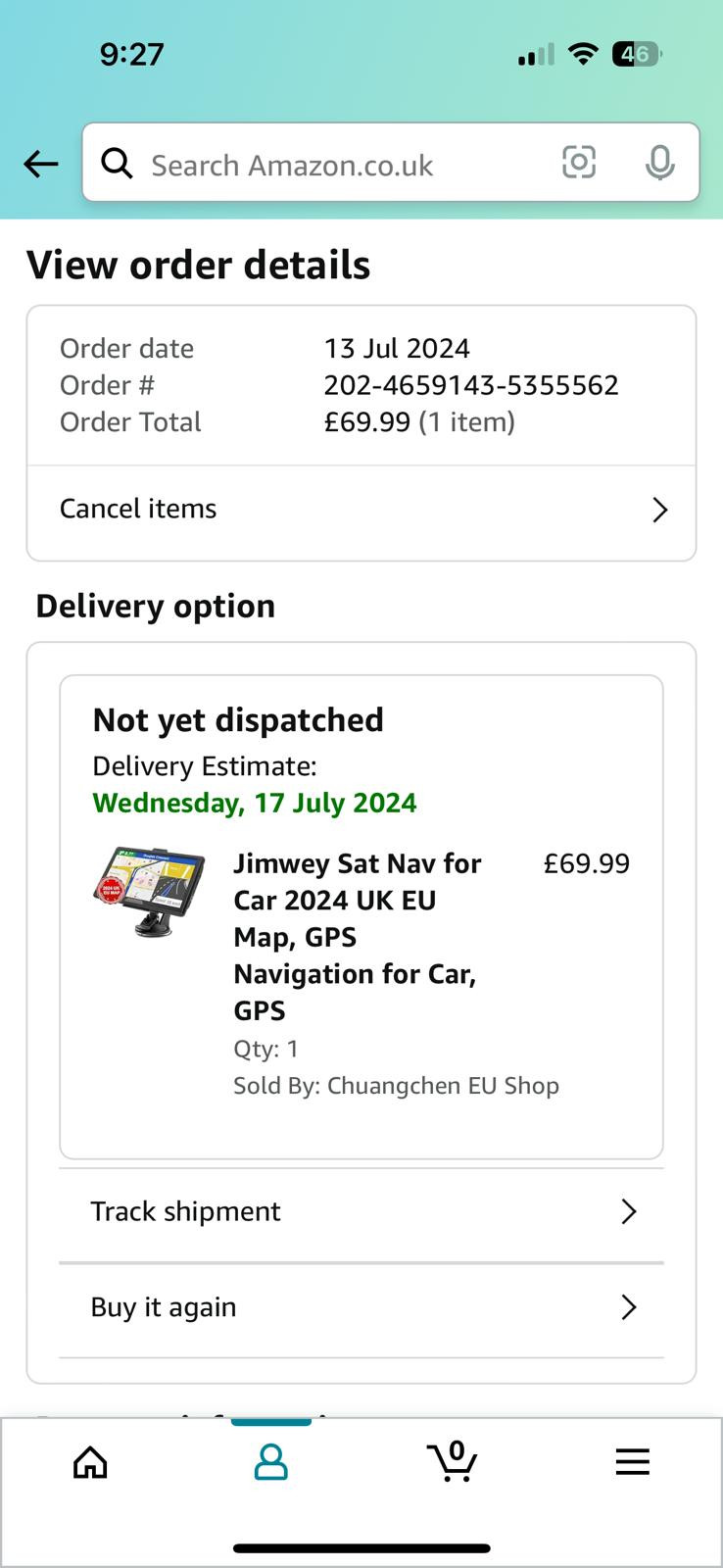Open the shopping basket icon
Screen dimensions: 723x1568
point(453,1461)
